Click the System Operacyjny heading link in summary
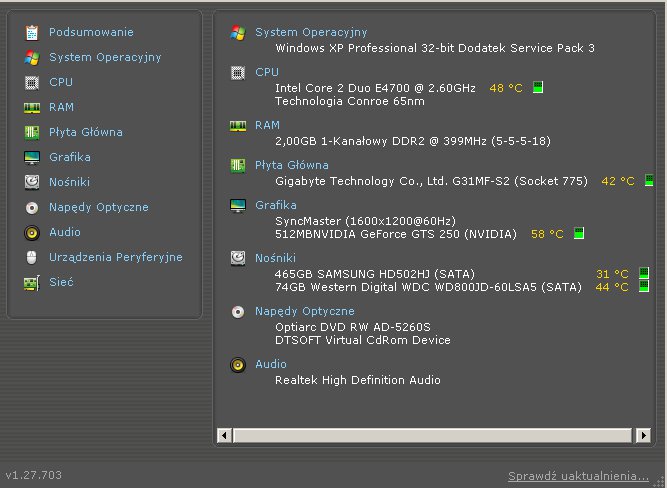This screenshot has height=488, width=667. coord(311,32)
